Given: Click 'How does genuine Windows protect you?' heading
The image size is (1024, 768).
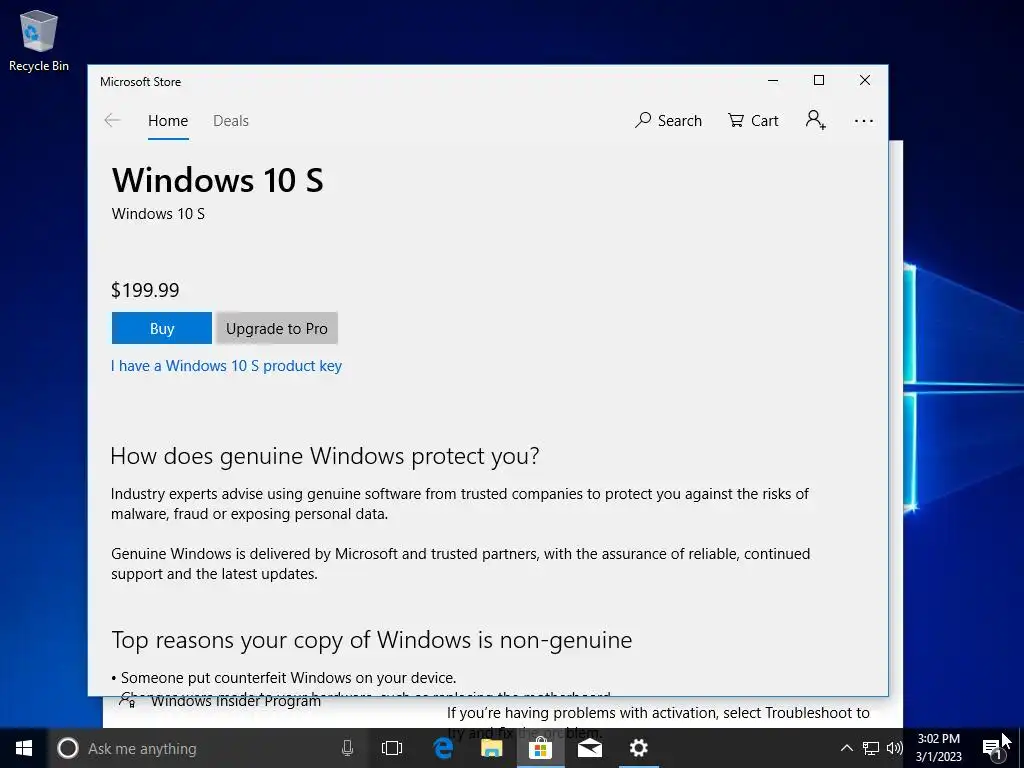Looking at the screenshot, I should pos(325,456).
